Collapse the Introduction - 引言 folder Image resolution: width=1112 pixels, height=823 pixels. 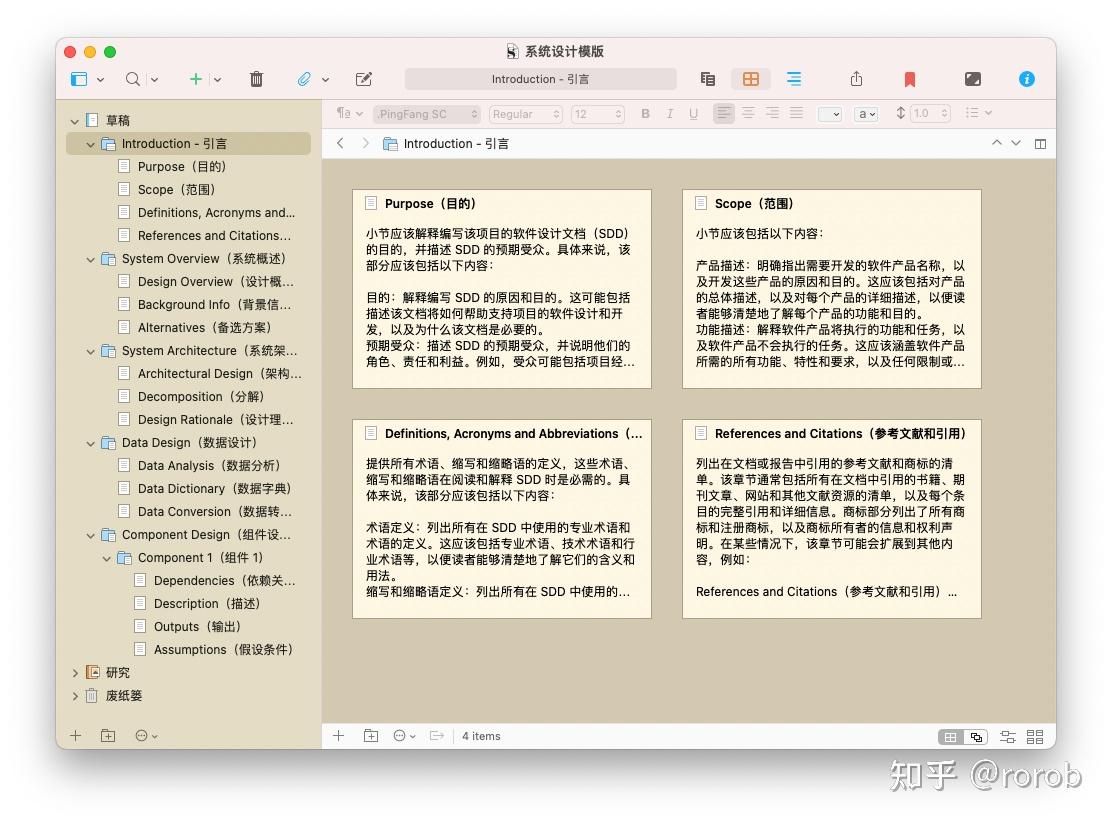click(x=90, y=145)
